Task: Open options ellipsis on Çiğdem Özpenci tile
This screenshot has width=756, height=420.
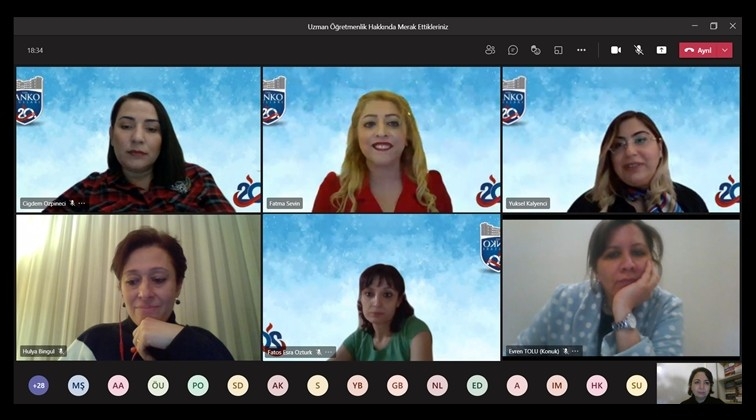Action: point(82,203)
